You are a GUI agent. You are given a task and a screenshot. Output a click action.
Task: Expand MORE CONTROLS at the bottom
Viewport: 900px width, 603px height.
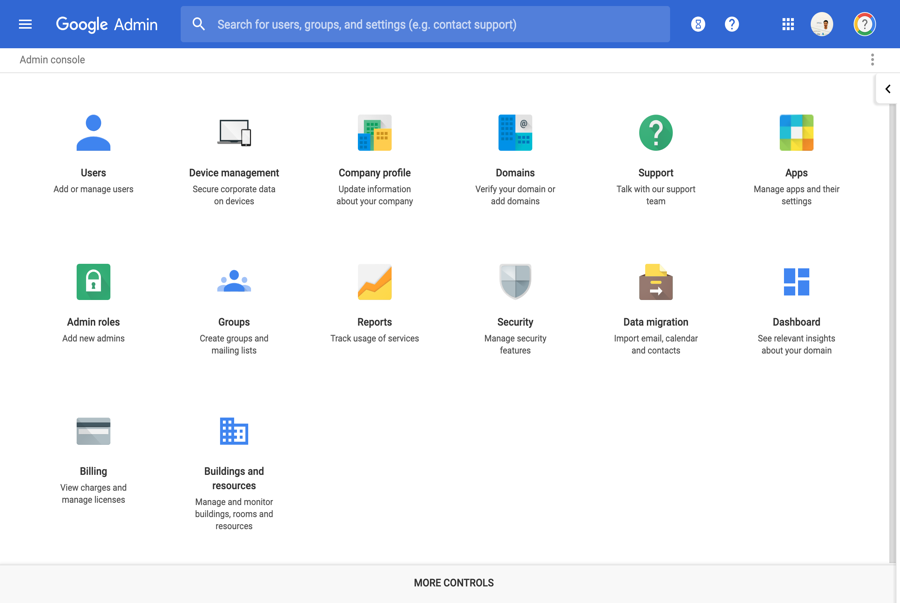[x=453, y=583]
